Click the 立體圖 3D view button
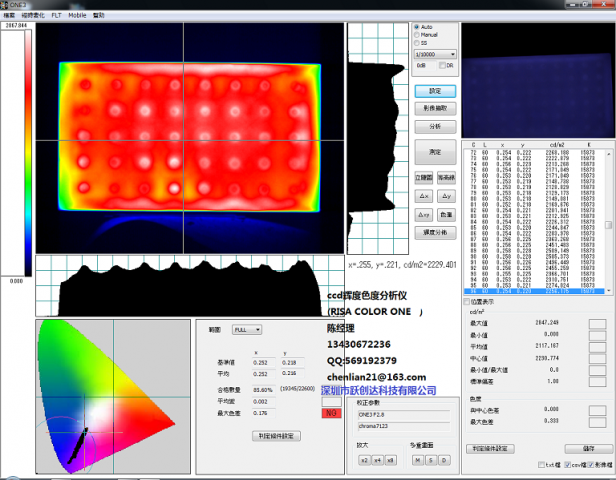Screen dimensions: 616x480 point(424,178)
